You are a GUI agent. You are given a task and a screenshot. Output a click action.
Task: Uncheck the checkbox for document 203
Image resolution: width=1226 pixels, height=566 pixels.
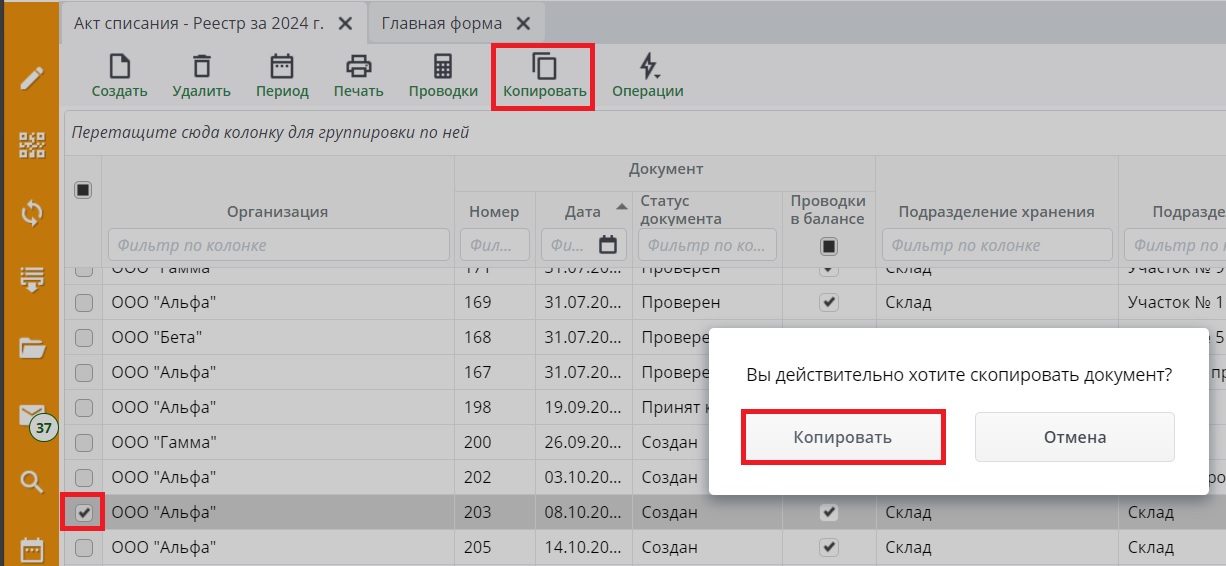click(x=84, y=513)
